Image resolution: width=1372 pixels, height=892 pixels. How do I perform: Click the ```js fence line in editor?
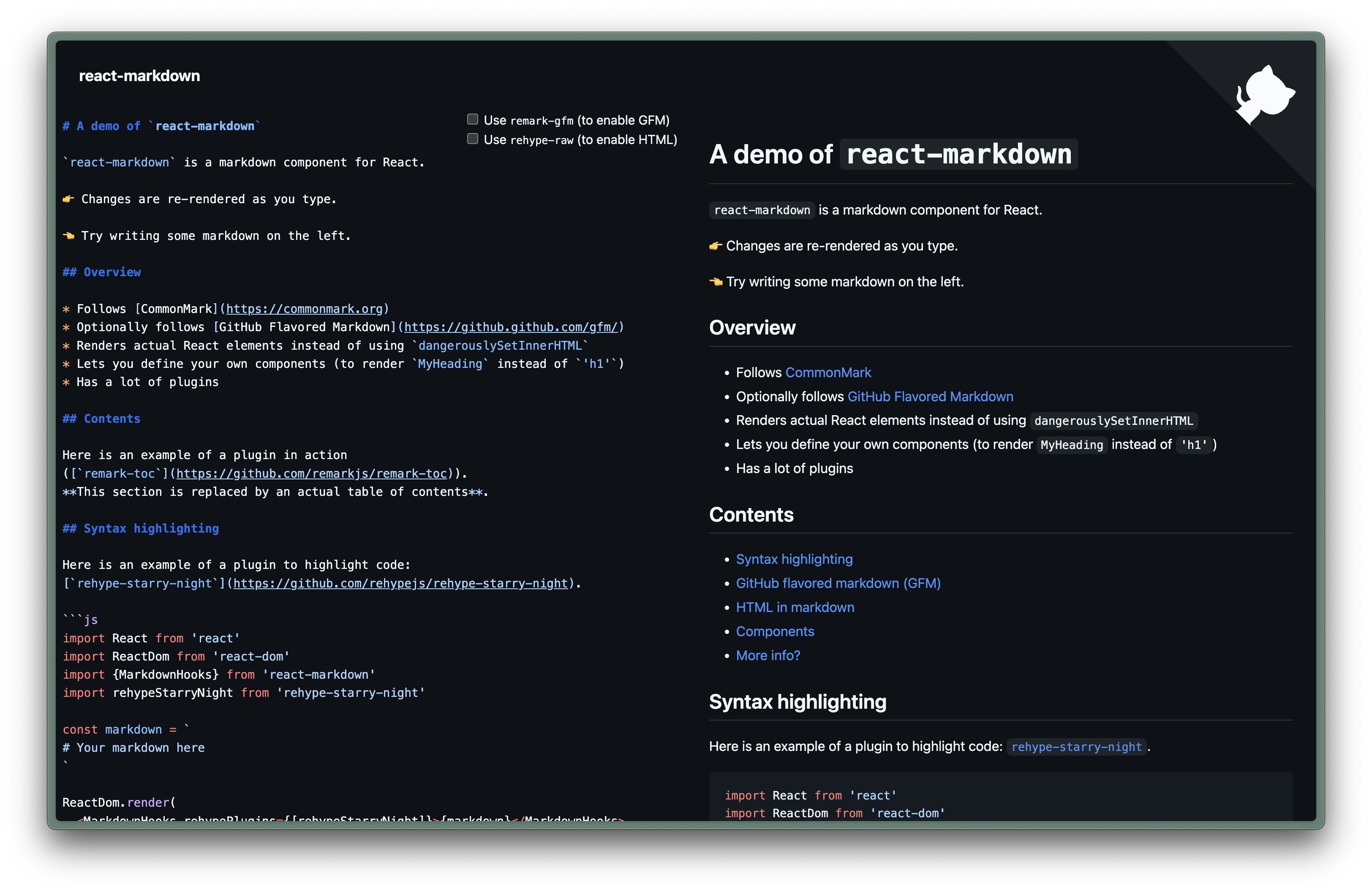[x=80, y=620]
